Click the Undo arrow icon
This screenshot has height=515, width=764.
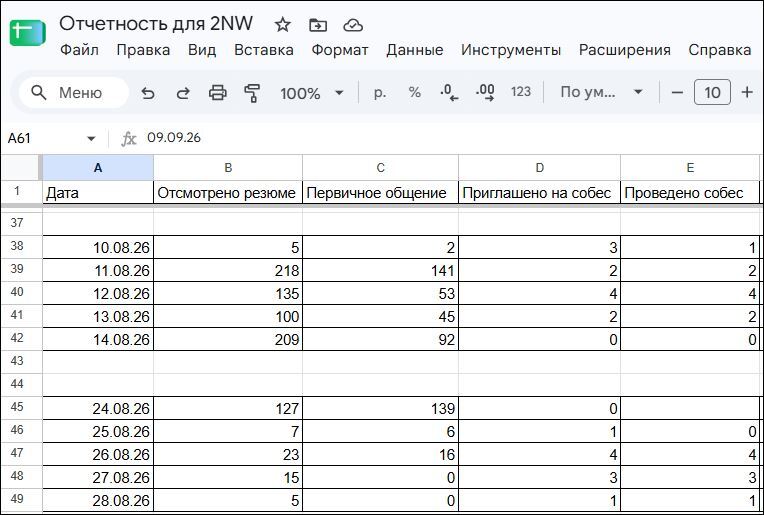point(148,93)
